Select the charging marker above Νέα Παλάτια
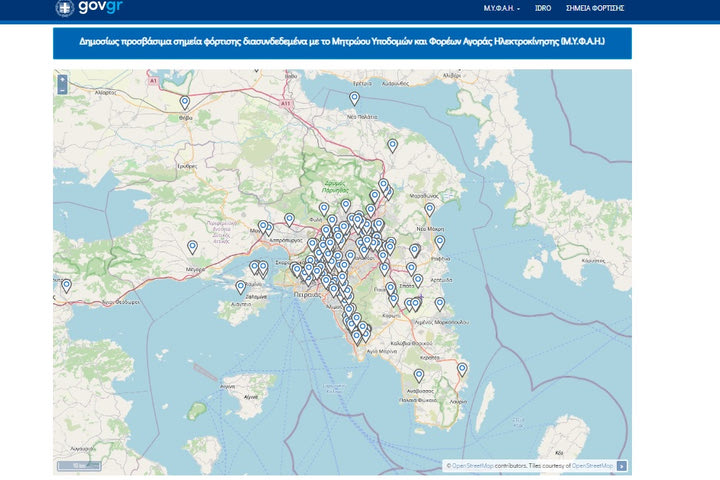The height and width of the screenshot is (480, 720). point(354,98)
